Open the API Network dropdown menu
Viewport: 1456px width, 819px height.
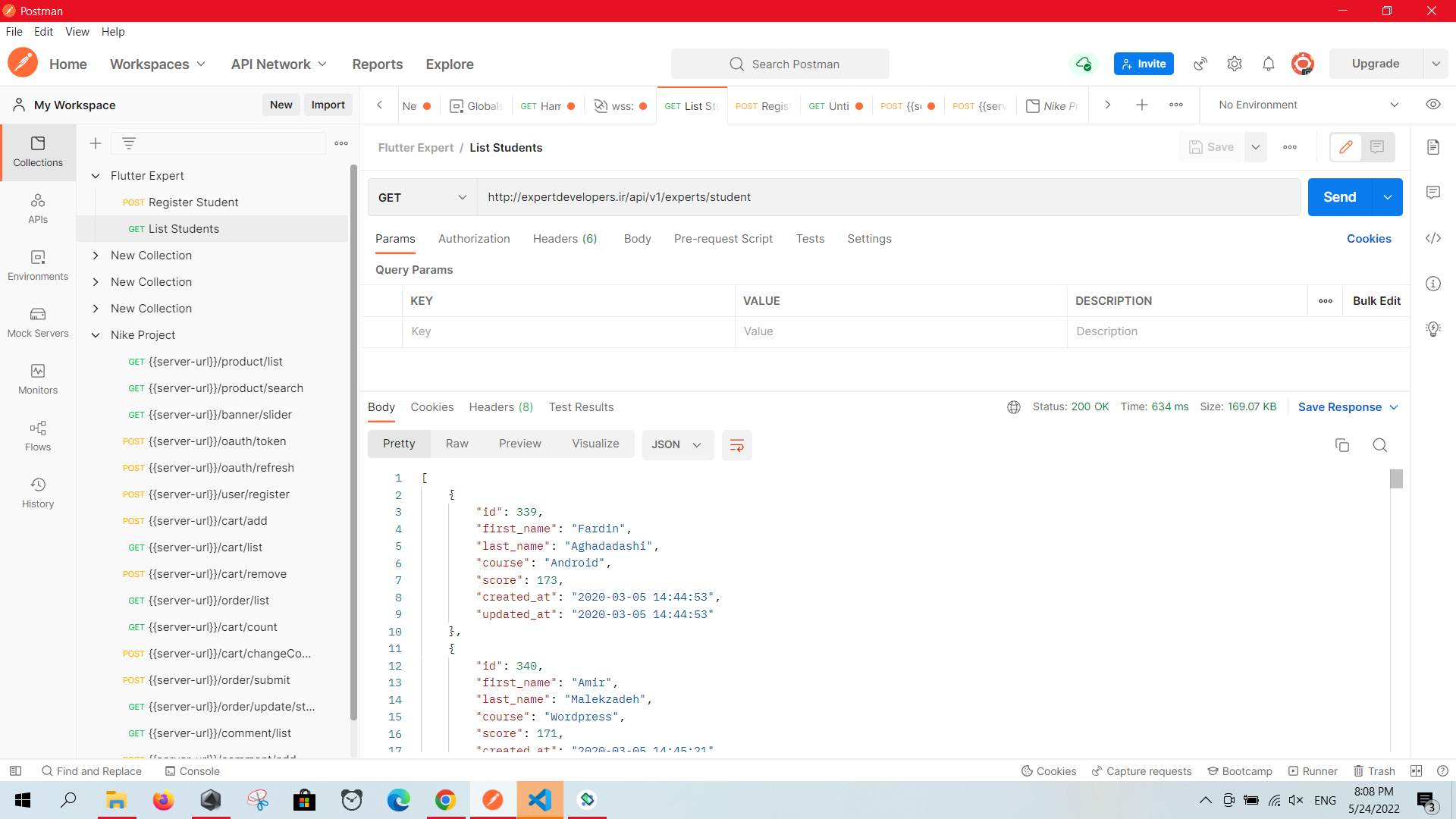[279, 64]
